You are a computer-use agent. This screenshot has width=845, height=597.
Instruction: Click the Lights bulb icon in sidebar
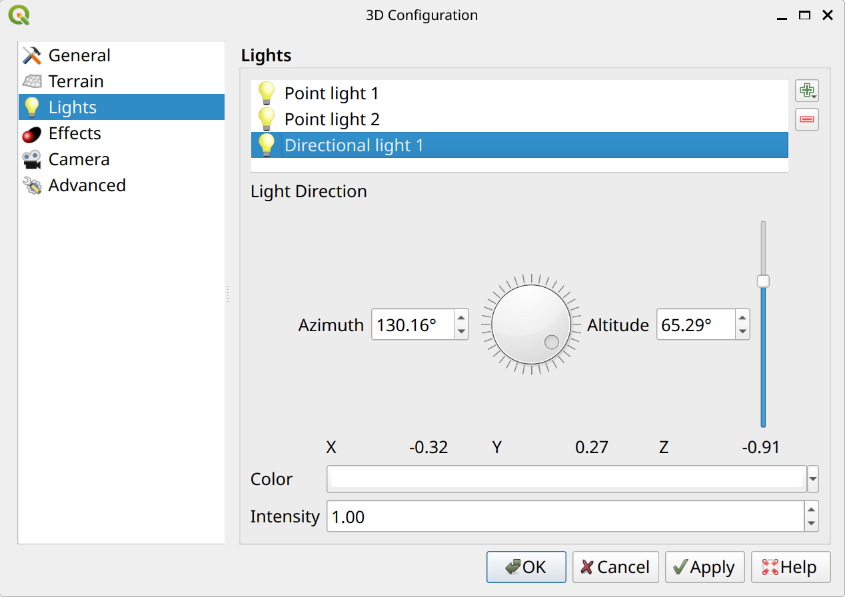point(32,107)
